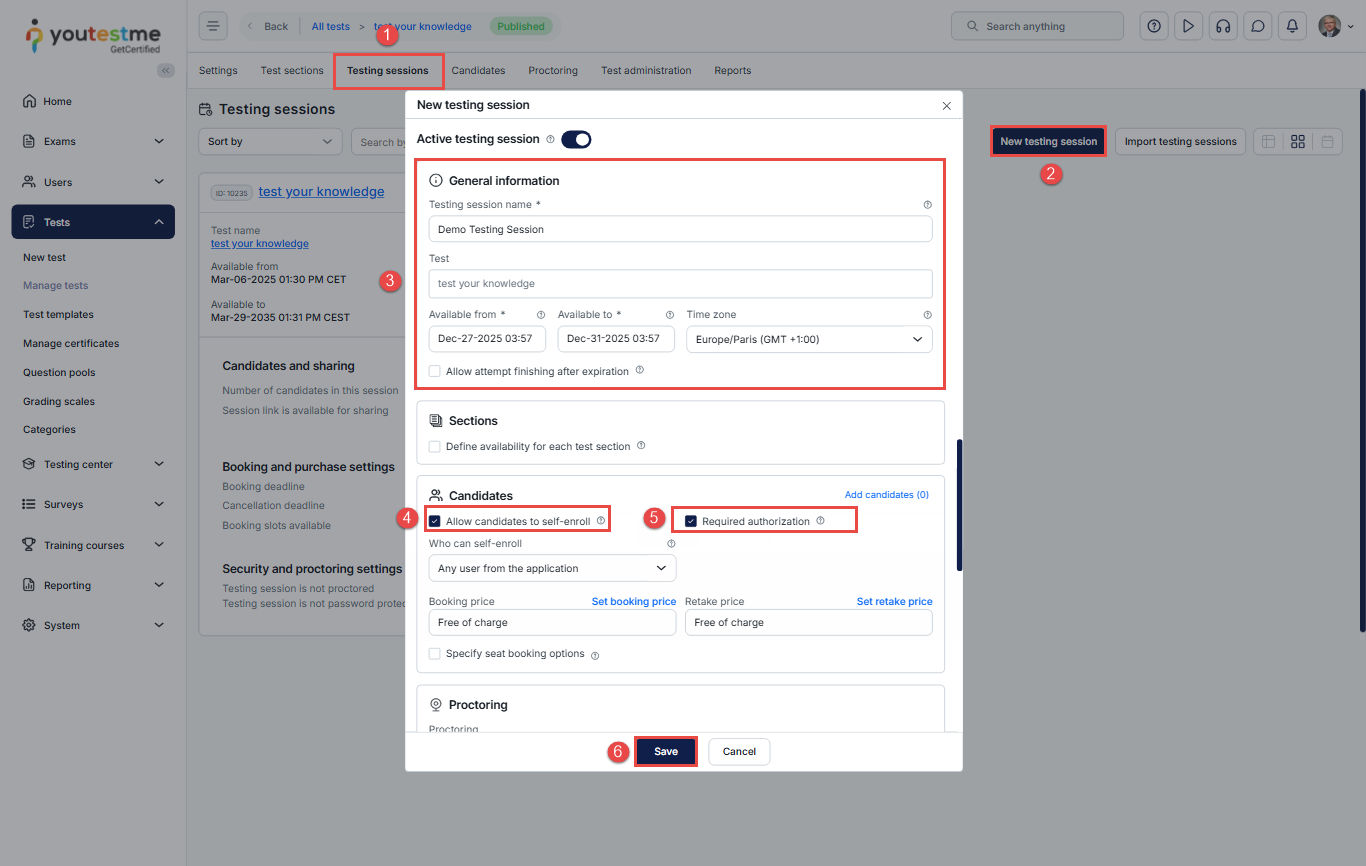This screenshot has height=866, width=1366.
Task: Click the Who can self-enroll help icon
Action: (671, 544)
